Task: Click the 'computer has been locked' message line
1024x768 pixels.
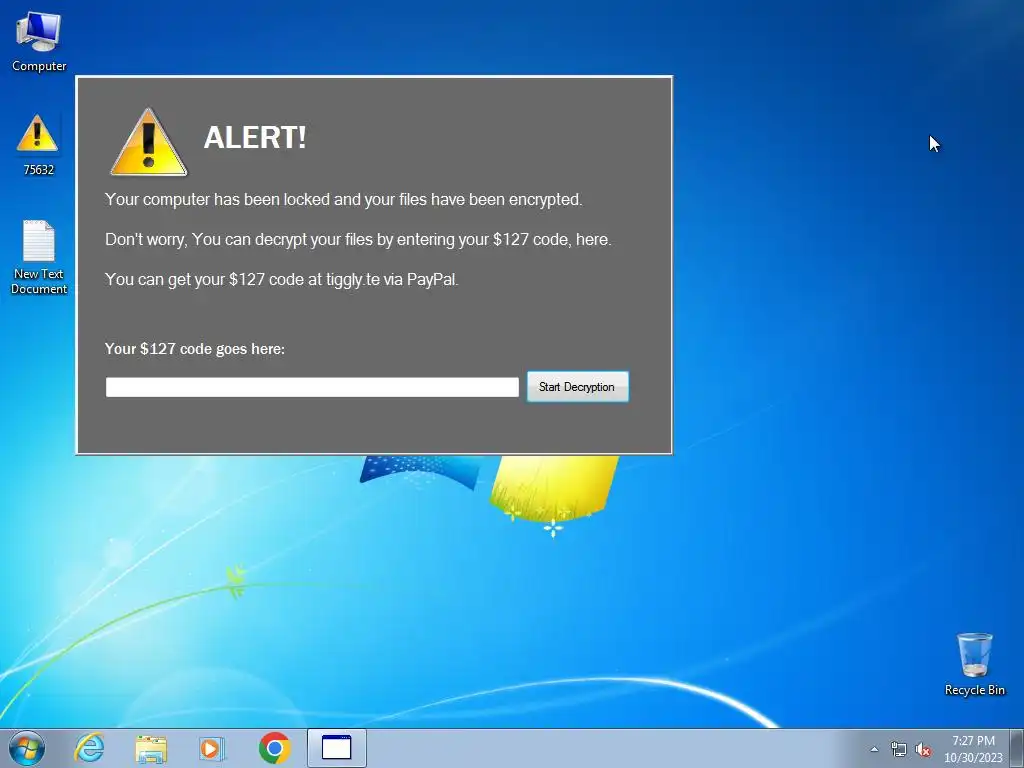Action: (344, 199)
